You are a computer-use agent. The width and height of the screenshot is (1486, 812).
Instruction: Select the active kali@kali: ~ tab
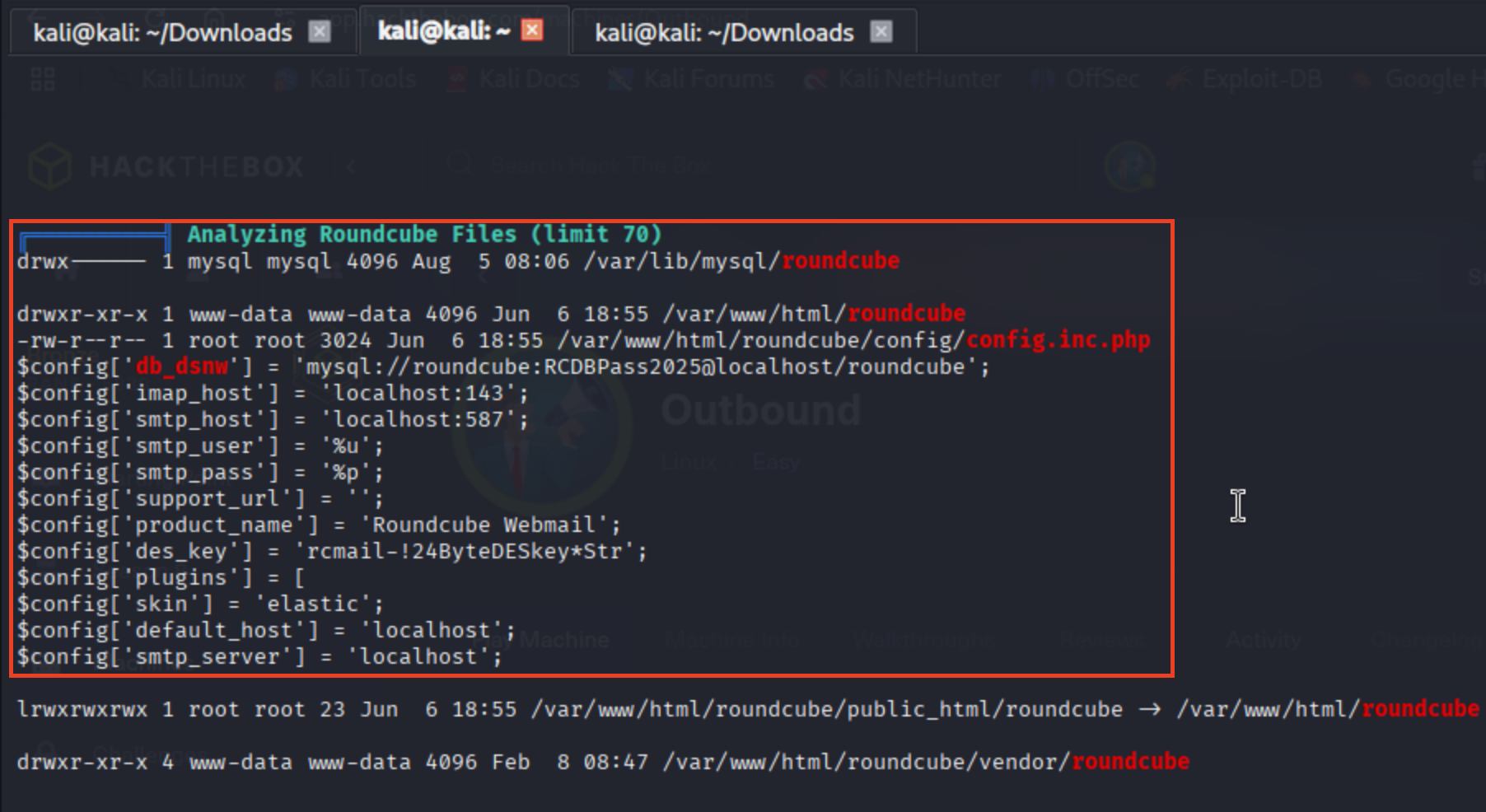(443, 31)
